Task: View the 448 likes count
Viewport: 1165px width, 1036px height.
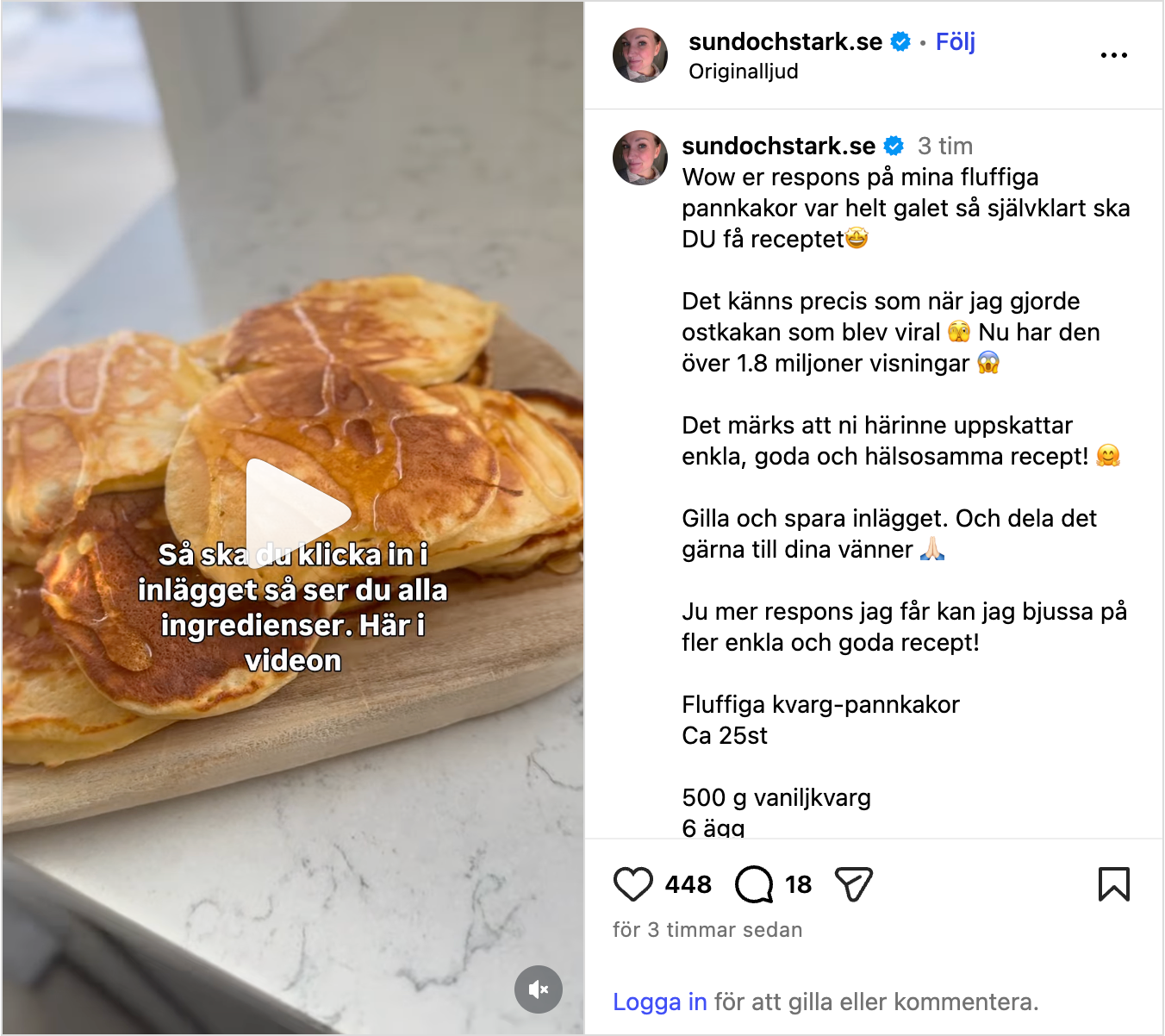Action: 688,884
